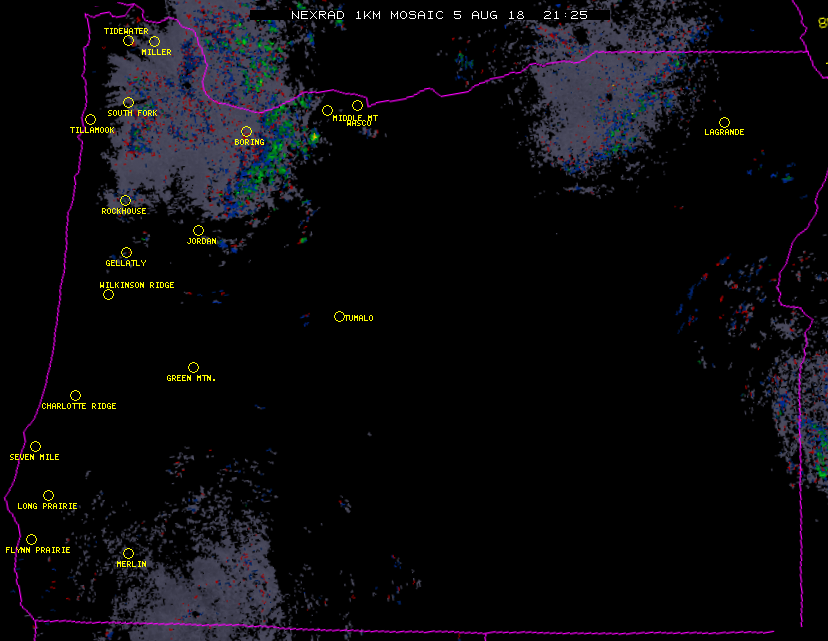Click the NEXRAD 1KM MOSAIC title text
Viewport: 828px width, 641px height.
pos(429,15)
